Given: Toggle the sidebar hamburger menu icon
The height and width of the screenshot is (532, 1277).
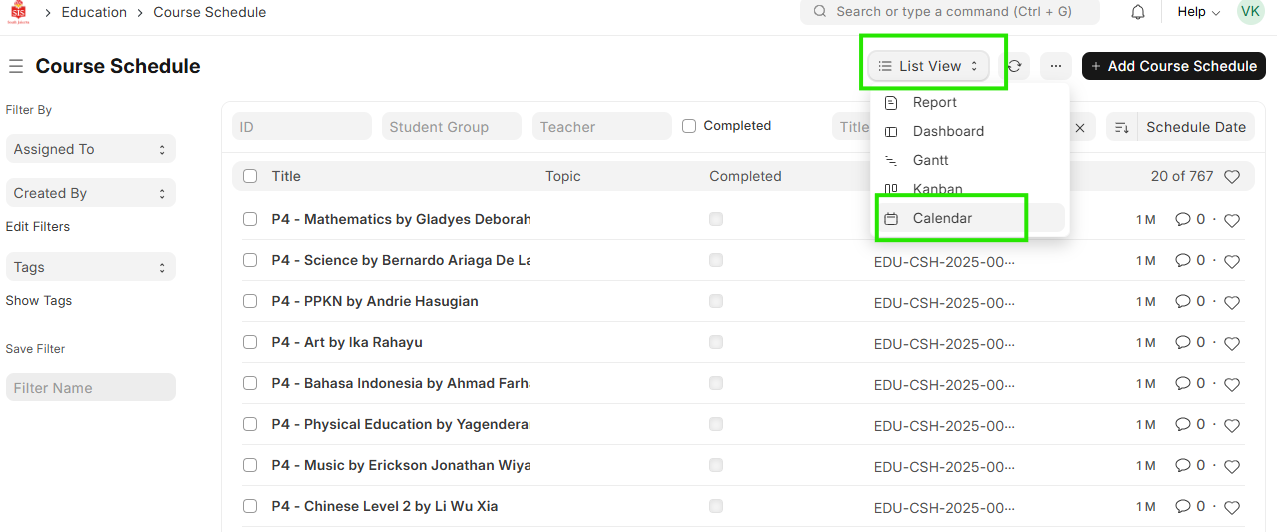Looking at the screenshot, I should [x=16, y=66].
